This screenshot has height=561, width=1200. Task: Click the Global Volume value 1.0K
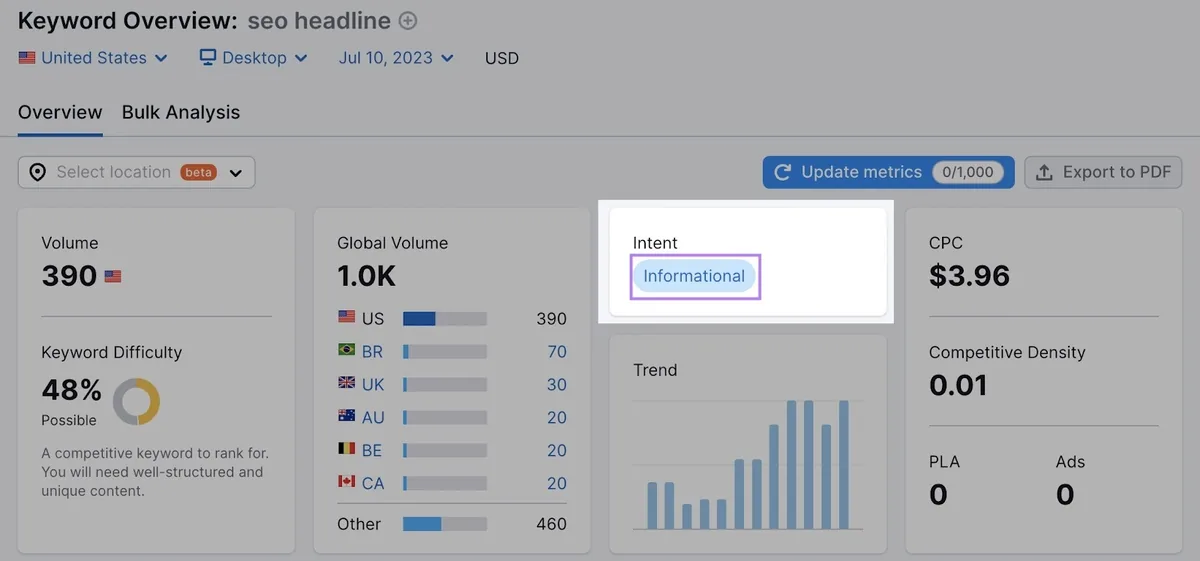pos(367,276)
